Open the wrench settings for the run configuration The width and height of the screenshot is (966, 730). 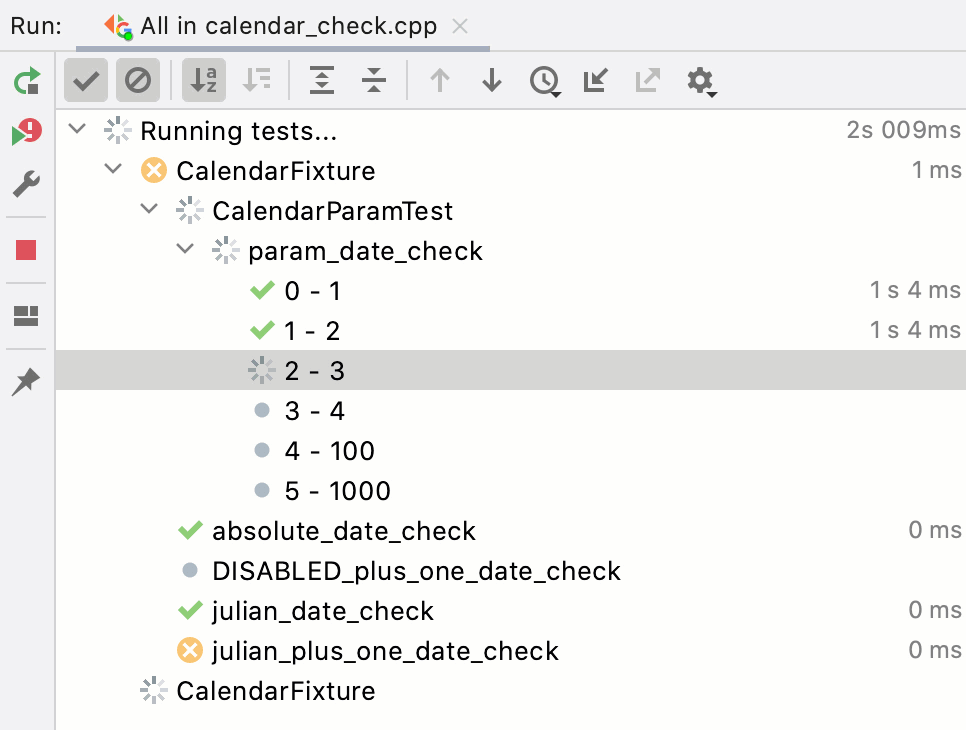tap(26, 184)
